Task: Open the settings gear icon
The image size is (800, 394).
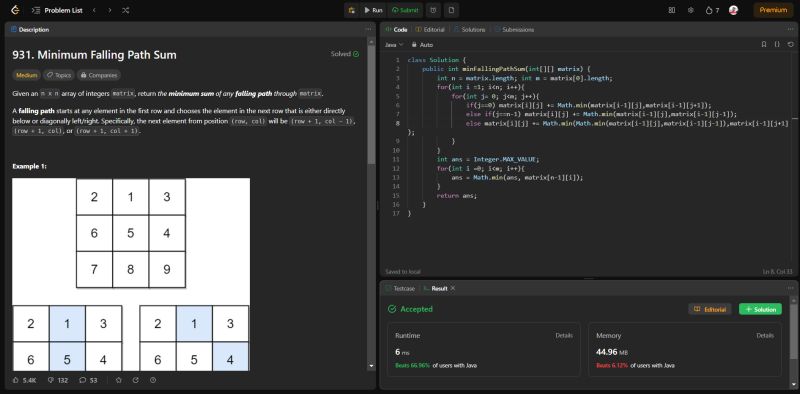Action: click(691, 10)
